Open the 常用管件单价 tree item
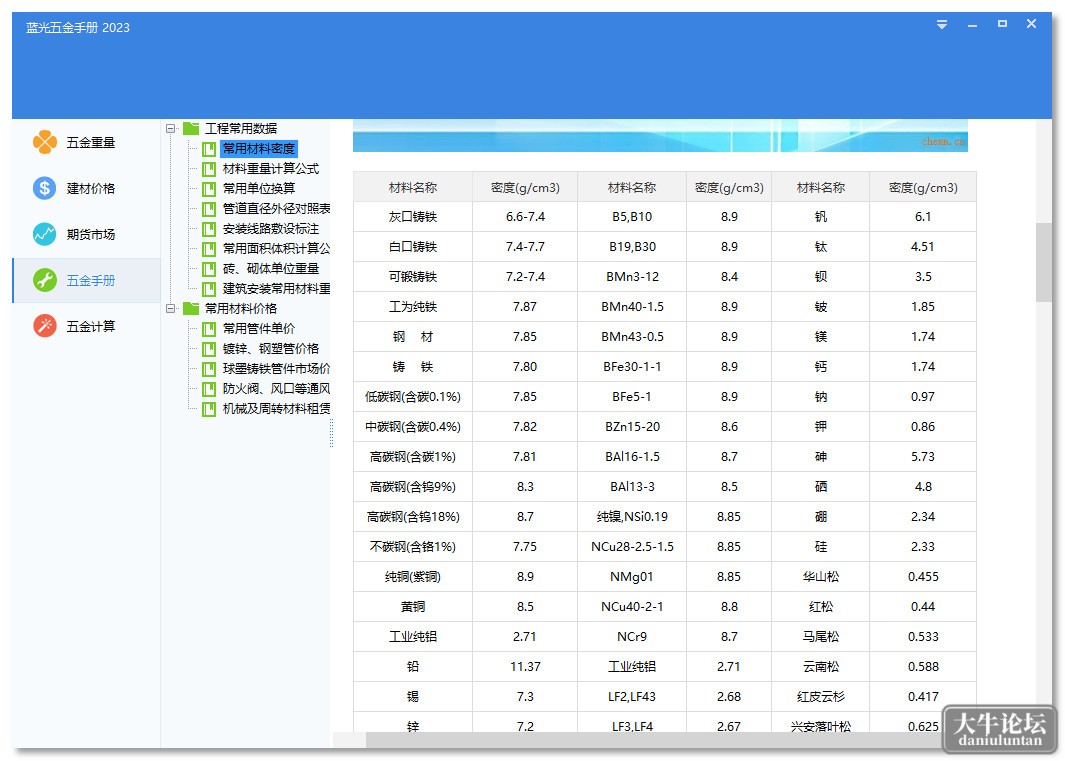The height and width of the screenshot is (761, 1065). click(259, 329)
